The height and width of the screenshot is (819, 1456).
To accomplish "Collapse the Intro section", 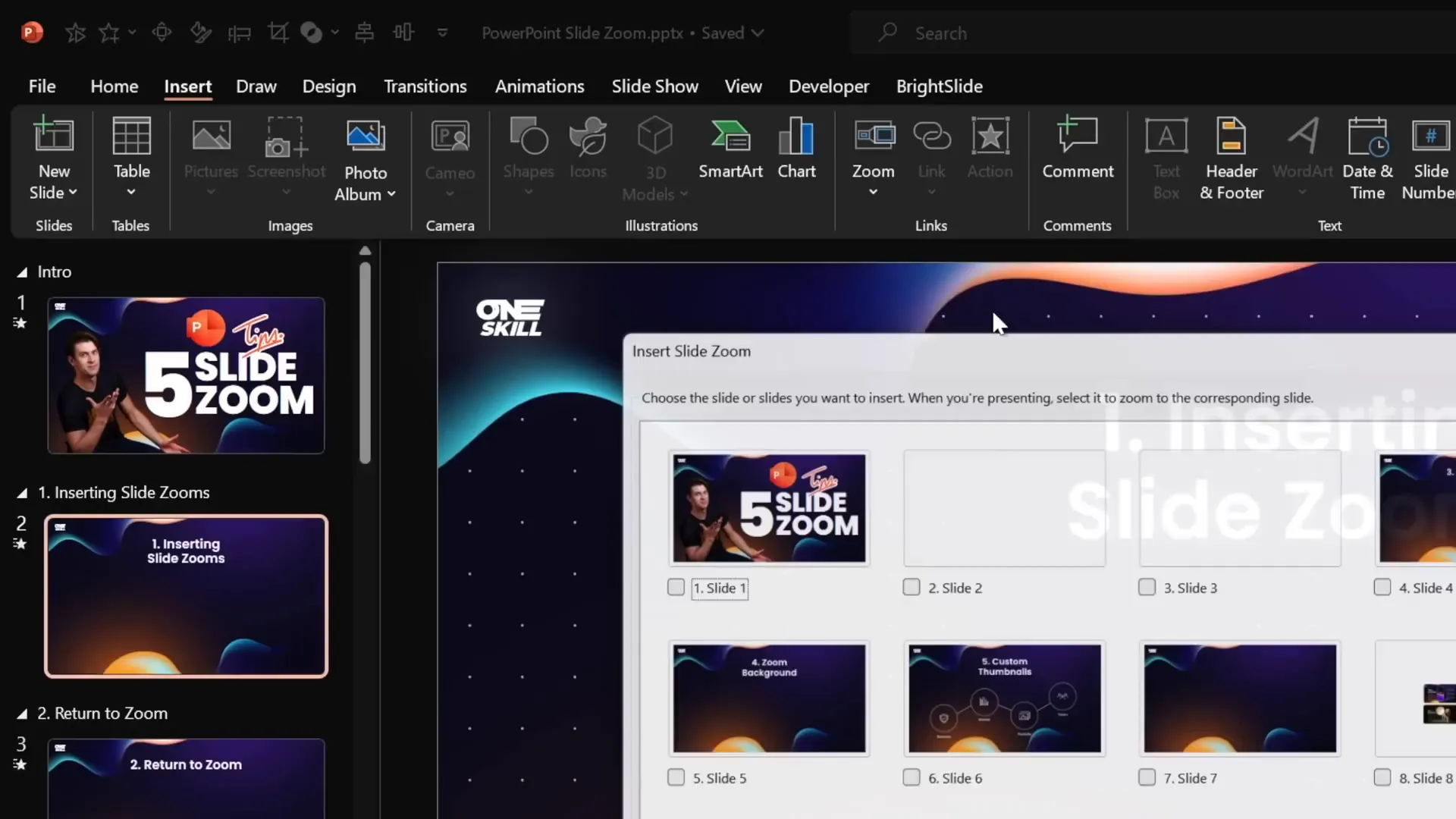I will (x=22, y=272).
